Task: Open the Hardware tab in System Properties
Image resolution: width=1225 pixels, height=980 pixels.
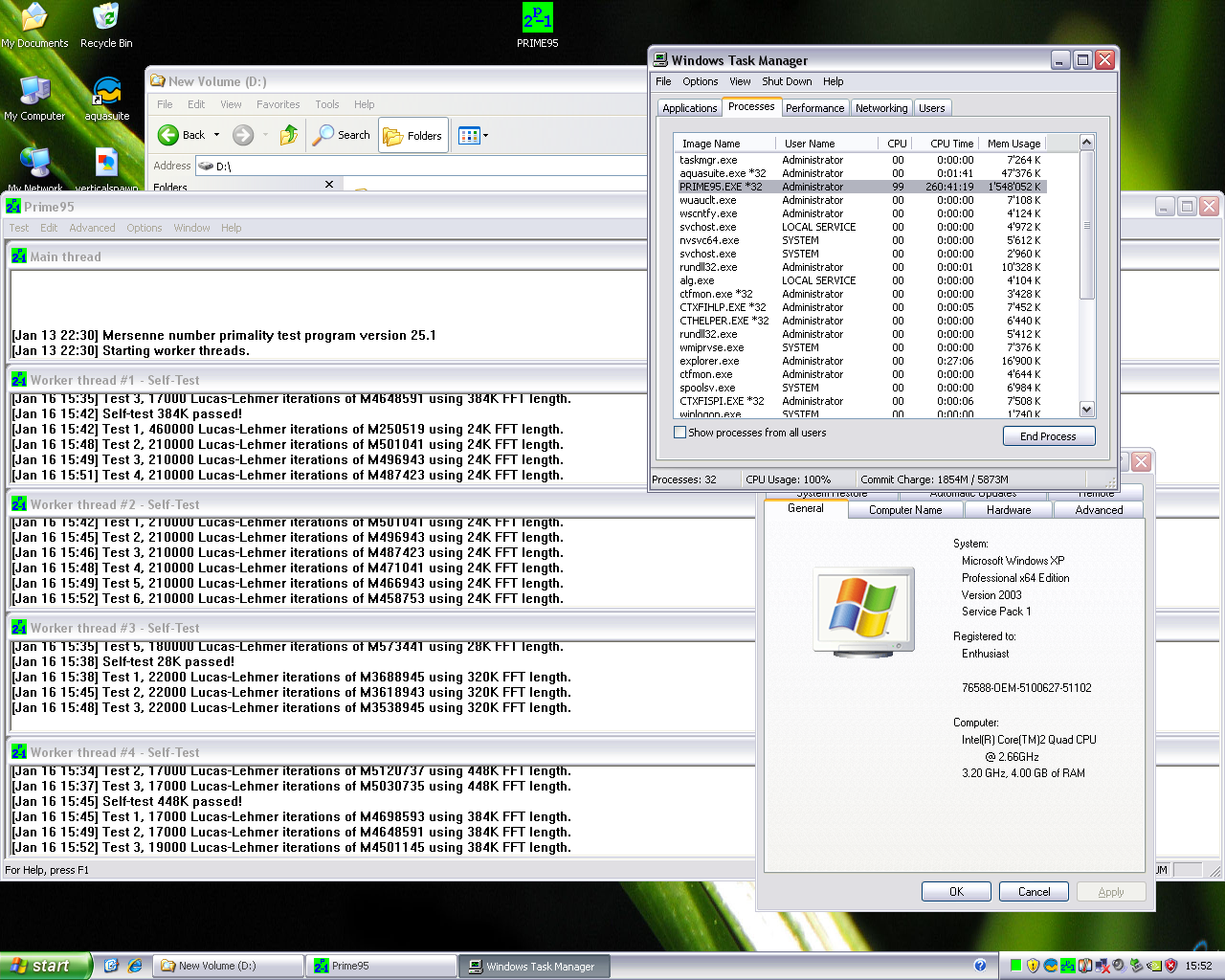Action: point(1009,510)
